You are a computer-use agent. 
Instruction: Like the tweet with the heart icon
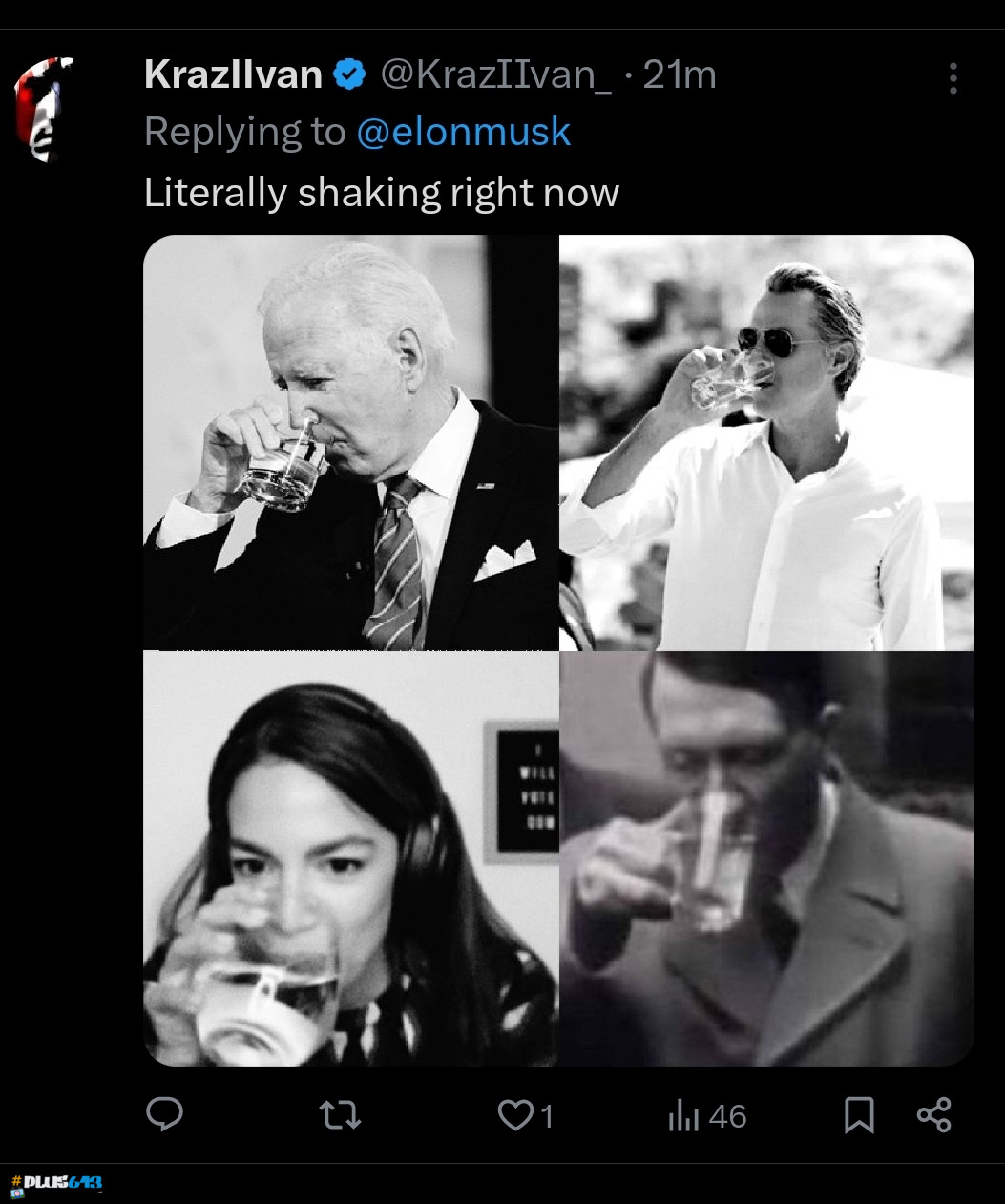(516, 1114)
